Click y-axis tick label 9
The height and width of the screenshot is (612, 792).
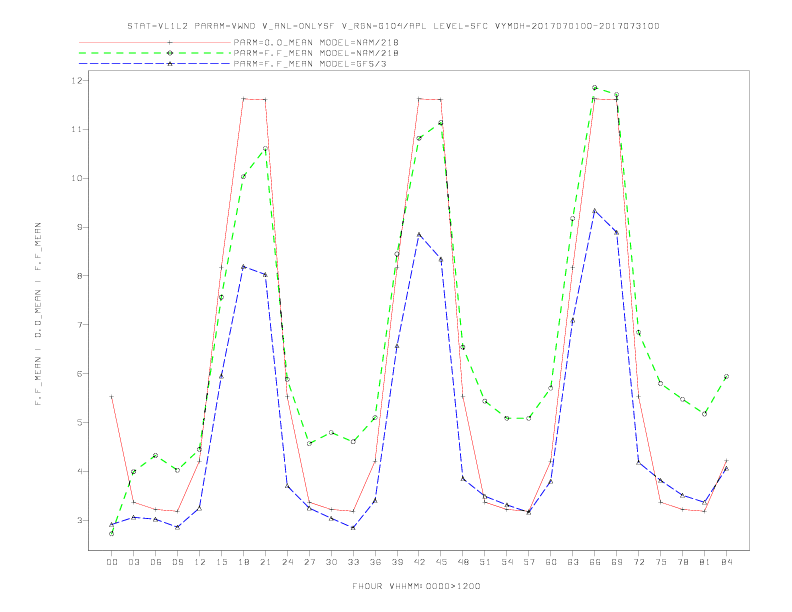pyautogui.click(x=80, y=227)
